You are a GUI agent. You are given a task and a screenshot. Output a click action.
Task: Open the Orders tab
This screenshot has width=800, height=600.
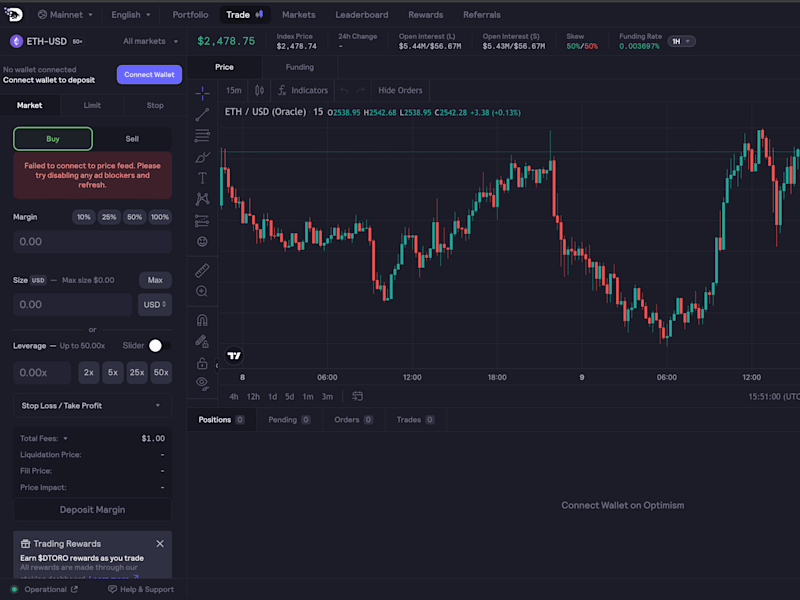click(x=354, y=420)
